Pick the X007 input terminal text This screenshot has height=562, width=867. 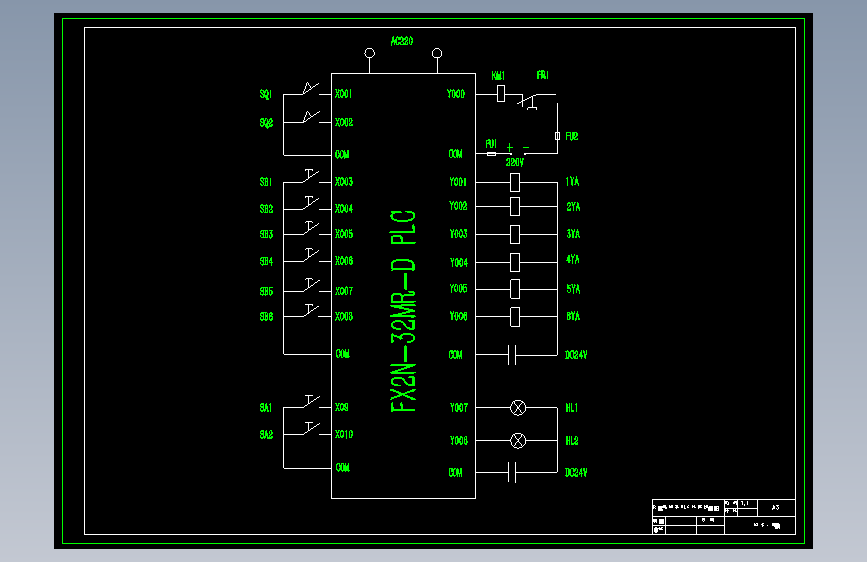(344, 291)
